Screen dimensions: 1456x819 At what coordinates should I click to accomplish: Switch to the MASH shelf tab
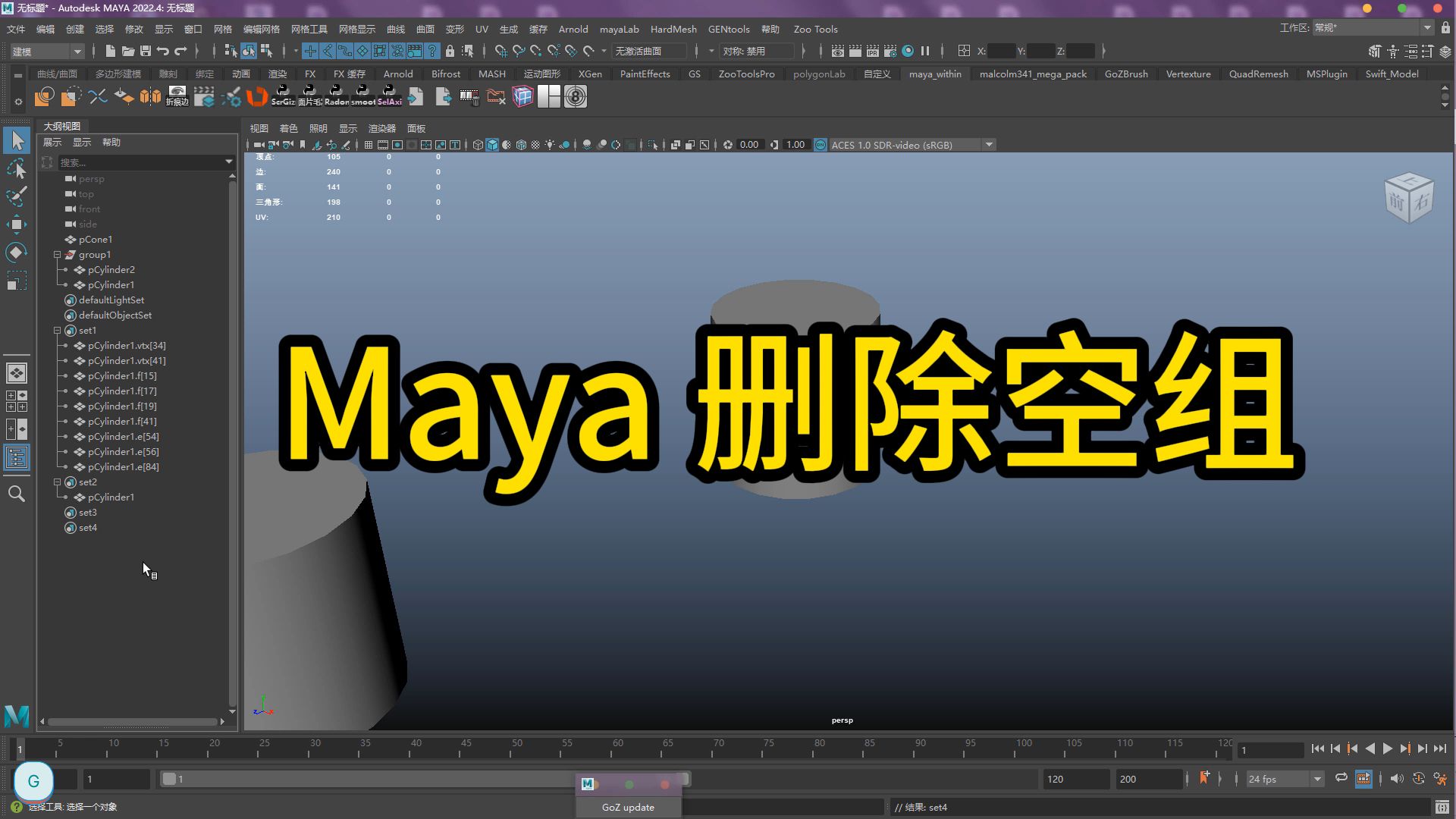pos(492,74)
